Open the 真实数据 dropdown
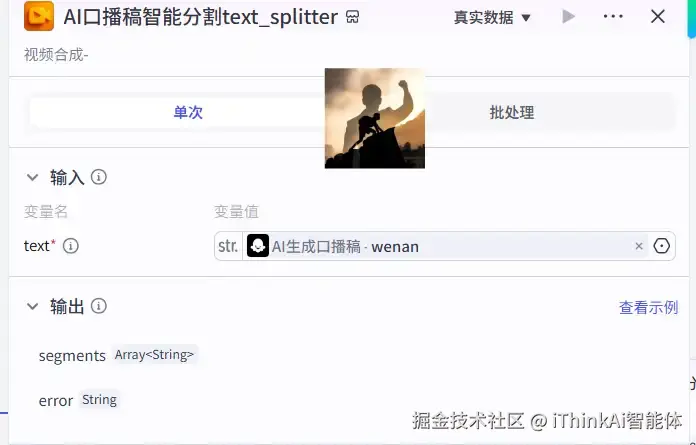Image resolution: width=696 pixels, height=445 pixels. 492,17
